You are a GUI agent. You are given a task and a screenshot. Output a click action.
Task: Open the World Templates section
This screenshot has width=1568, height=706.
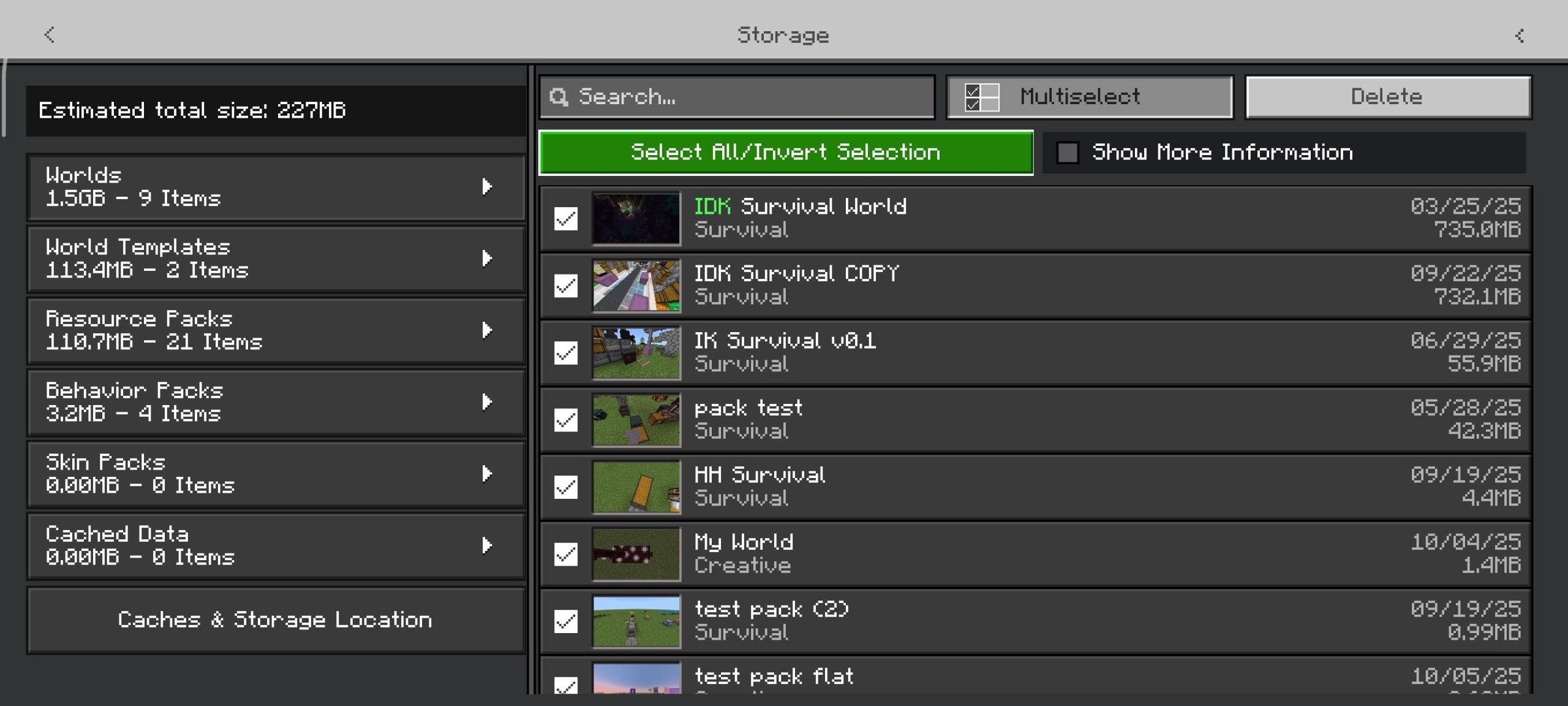276,259
